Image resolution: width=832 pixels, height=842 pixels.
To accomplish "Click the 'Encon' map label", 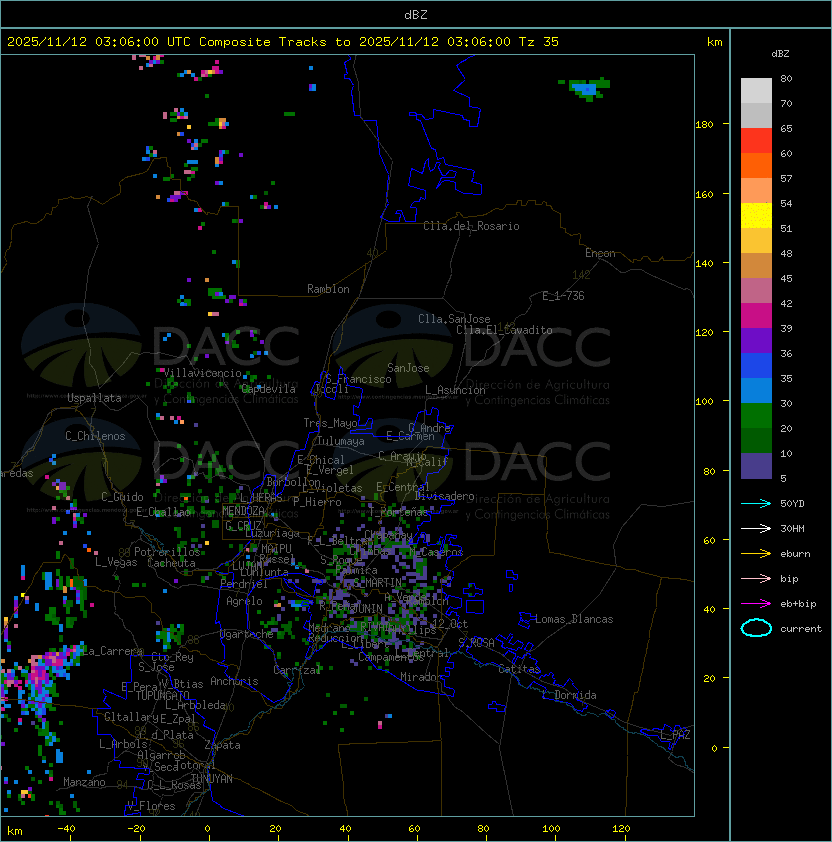I will tap(600, 253).
